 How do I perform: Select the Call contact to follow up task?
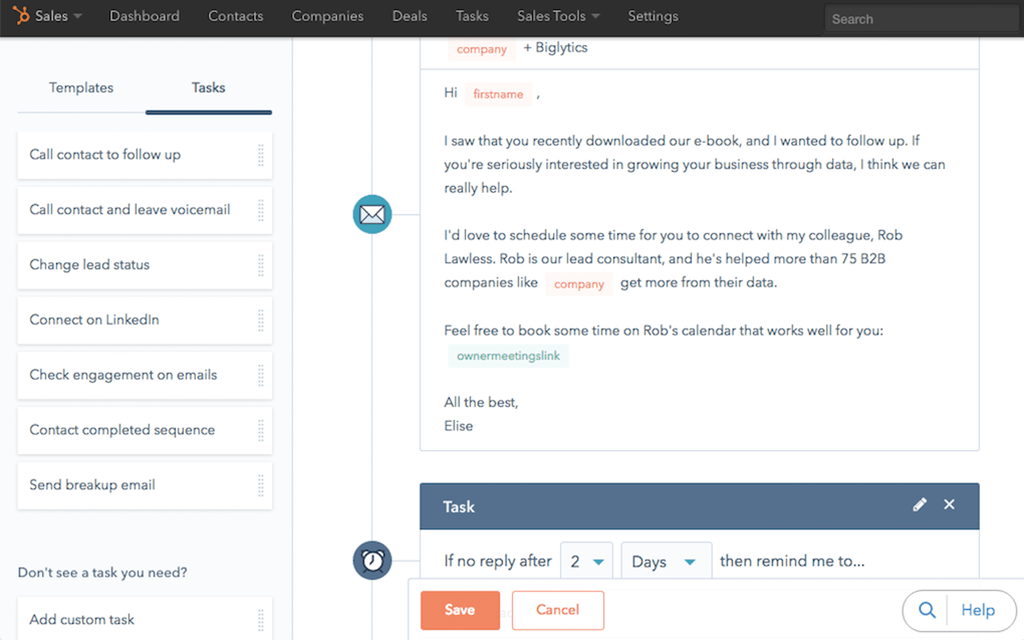[144, 155]
